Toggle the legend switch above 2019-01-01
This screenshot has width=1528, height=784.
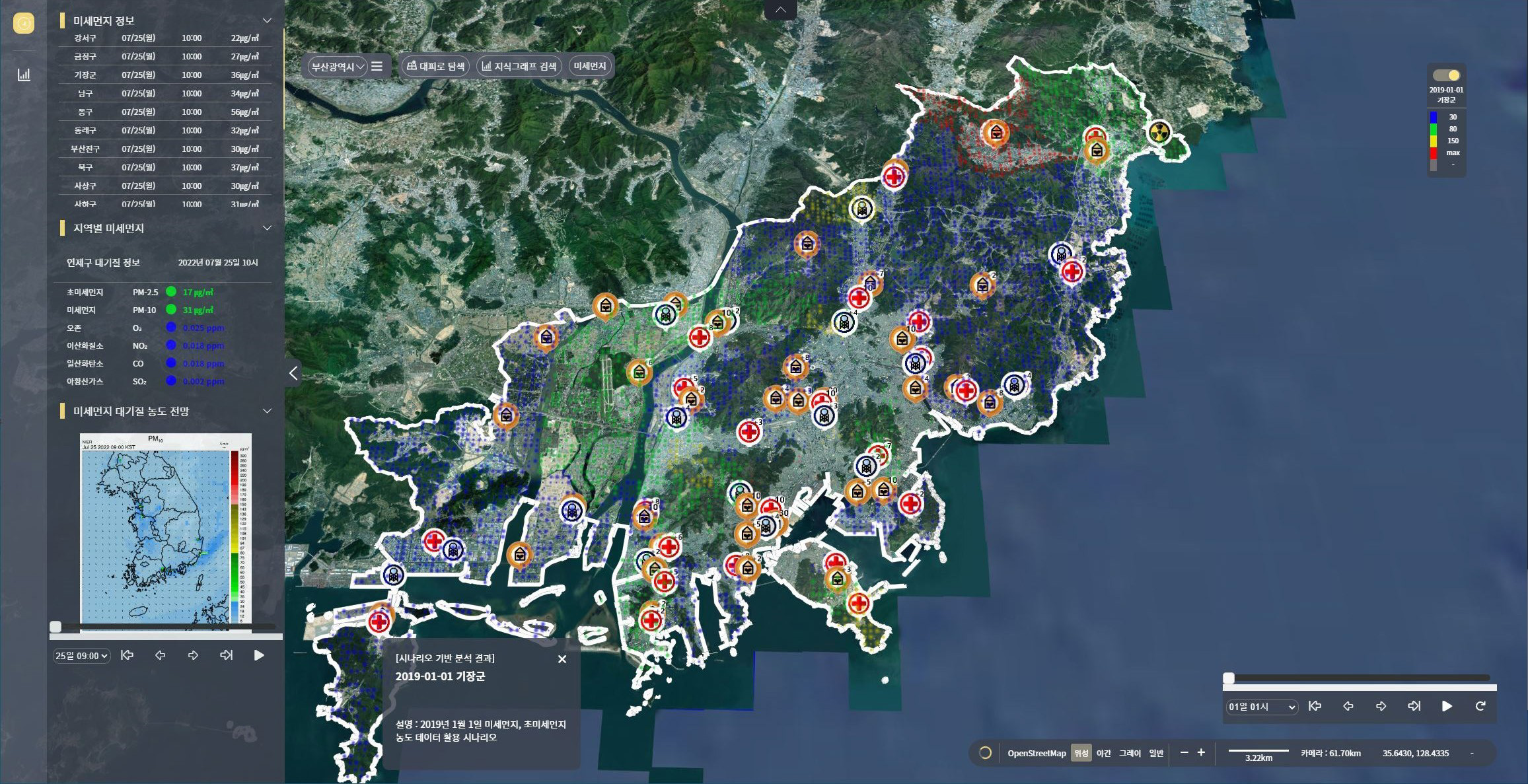coord(1446,75)
